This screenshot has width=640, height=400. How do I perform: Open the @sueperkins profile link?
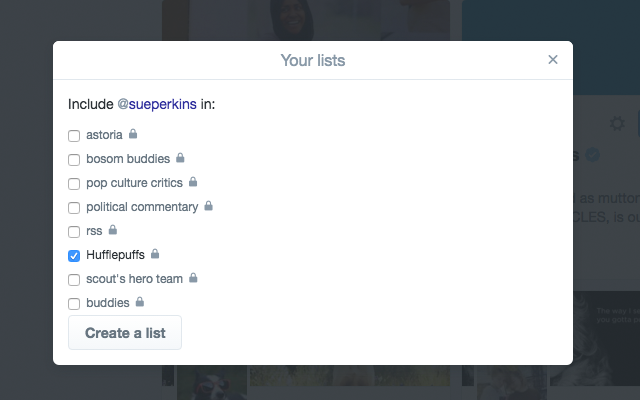tap(157, 104)
